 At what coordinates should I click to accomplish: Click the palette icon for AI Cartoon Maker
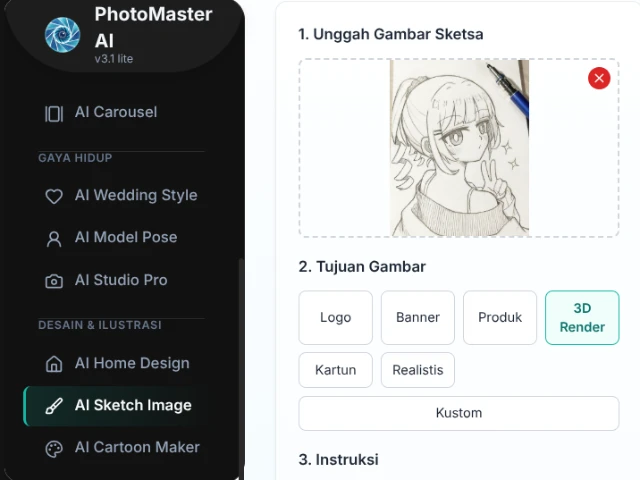(54, 449)
